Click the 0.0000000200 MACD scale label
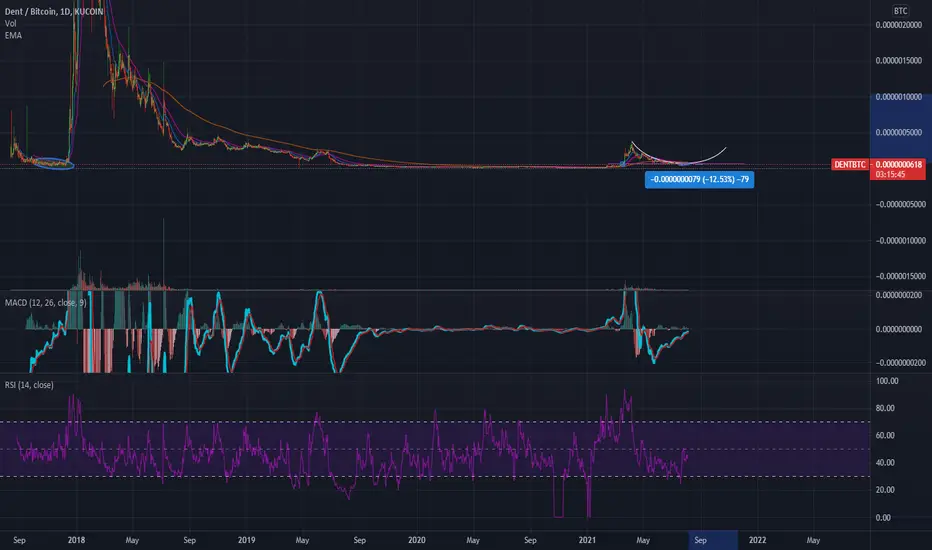 point(899,295)
